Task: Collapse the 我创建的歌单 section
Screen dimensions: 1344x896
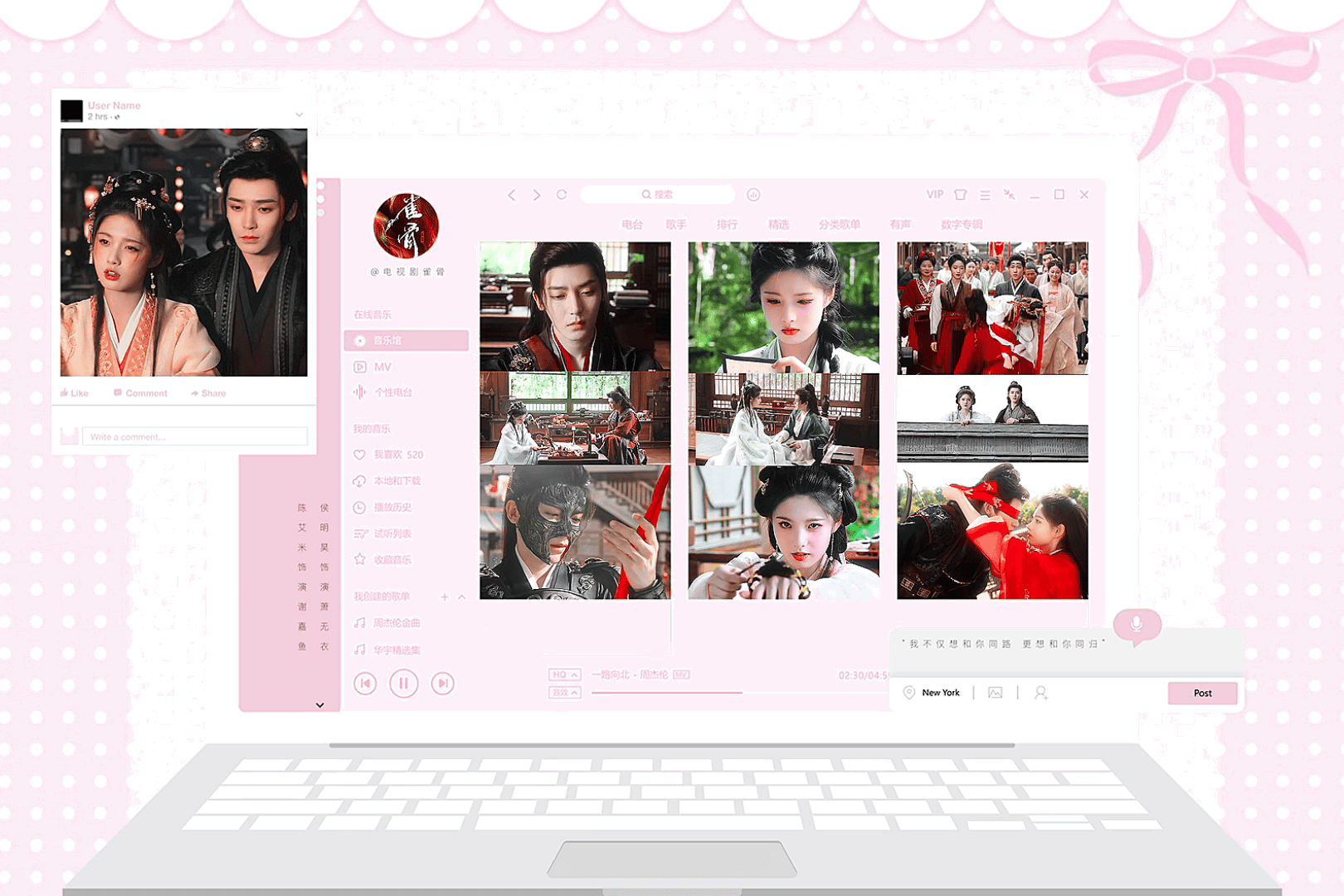Action: pos(462,597)
